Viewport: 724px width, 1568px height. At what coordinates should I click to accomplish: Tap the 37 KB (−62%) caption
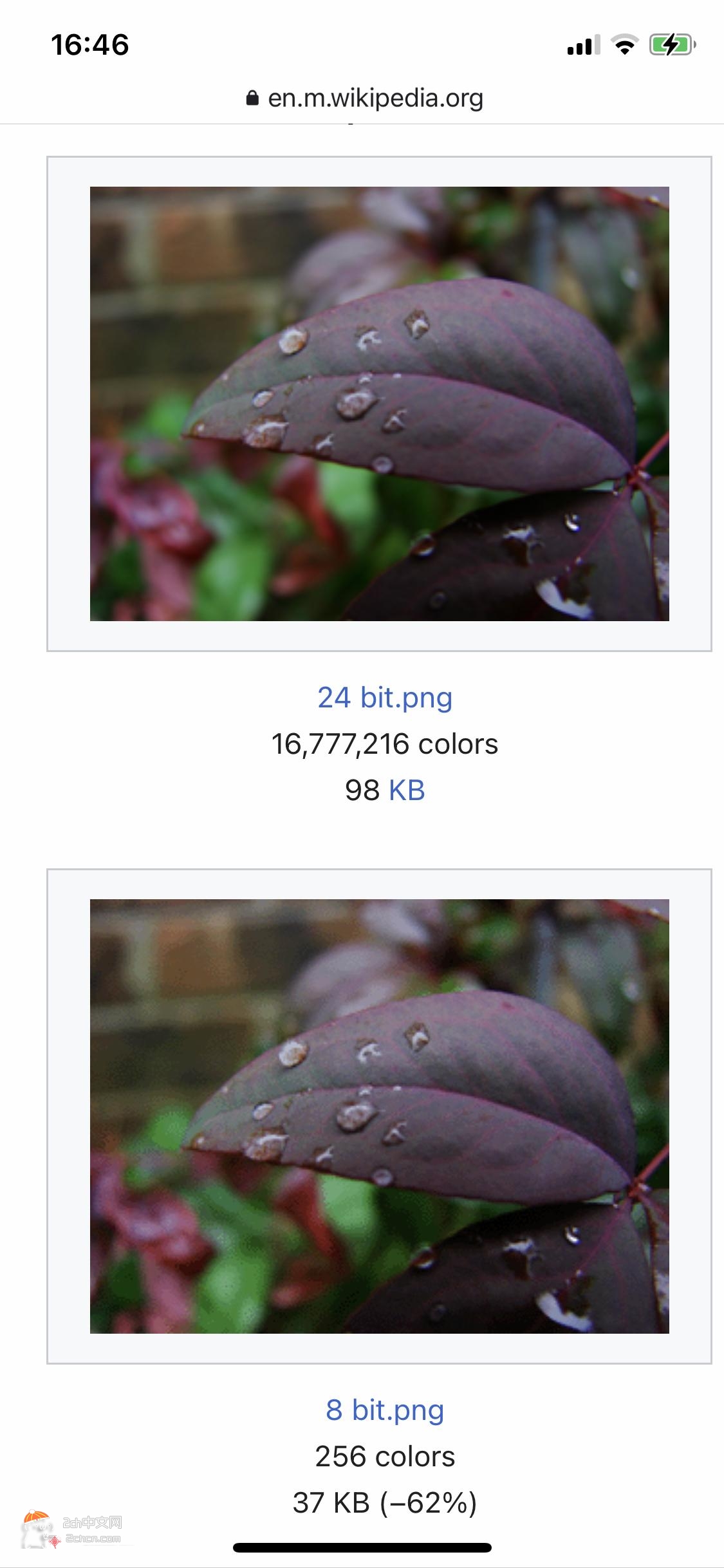[x=385, y=1503]
